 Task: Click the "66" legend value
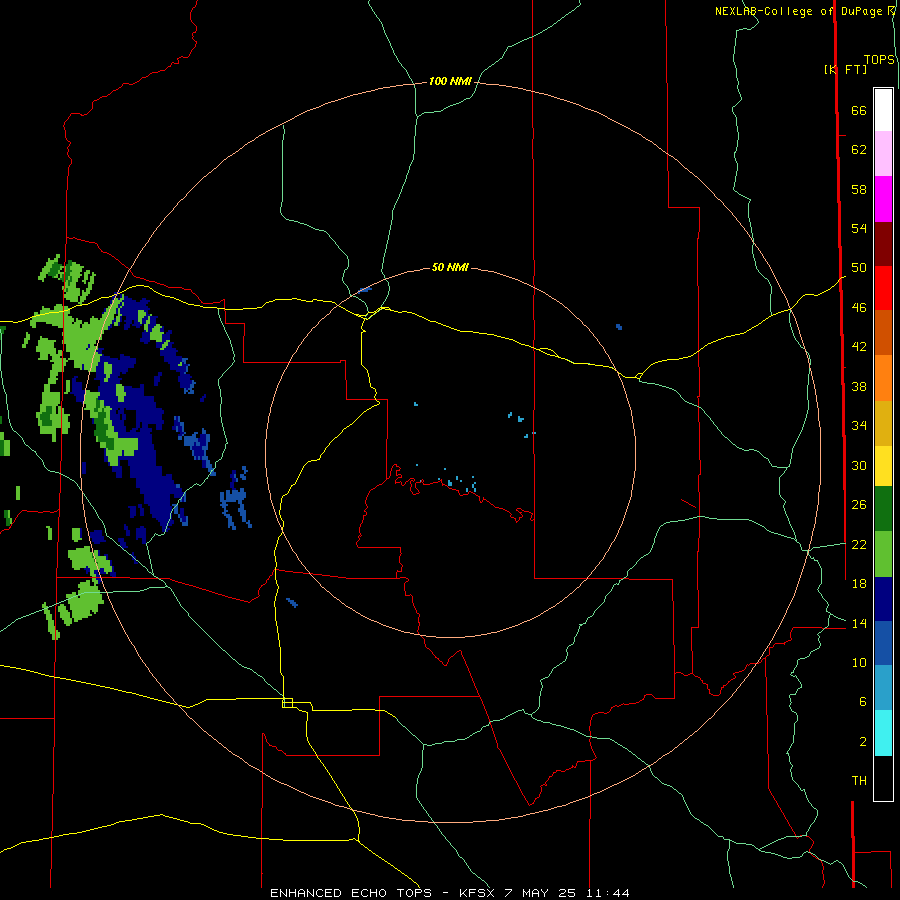pos(859,110)
